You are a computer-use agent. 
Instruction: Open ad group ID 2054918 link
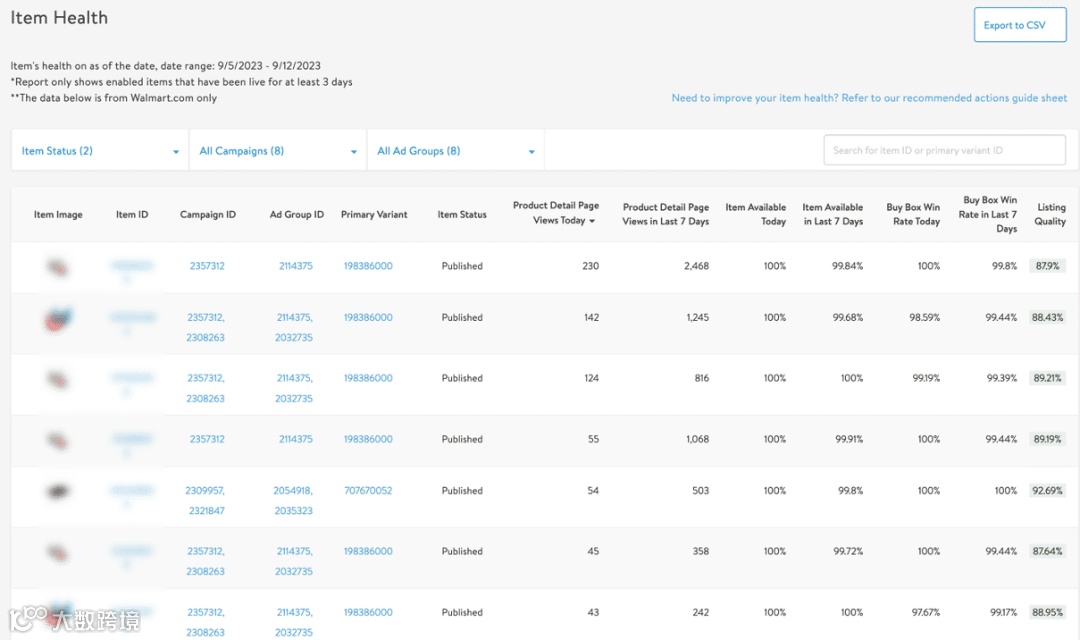click(x=293, y=491)
